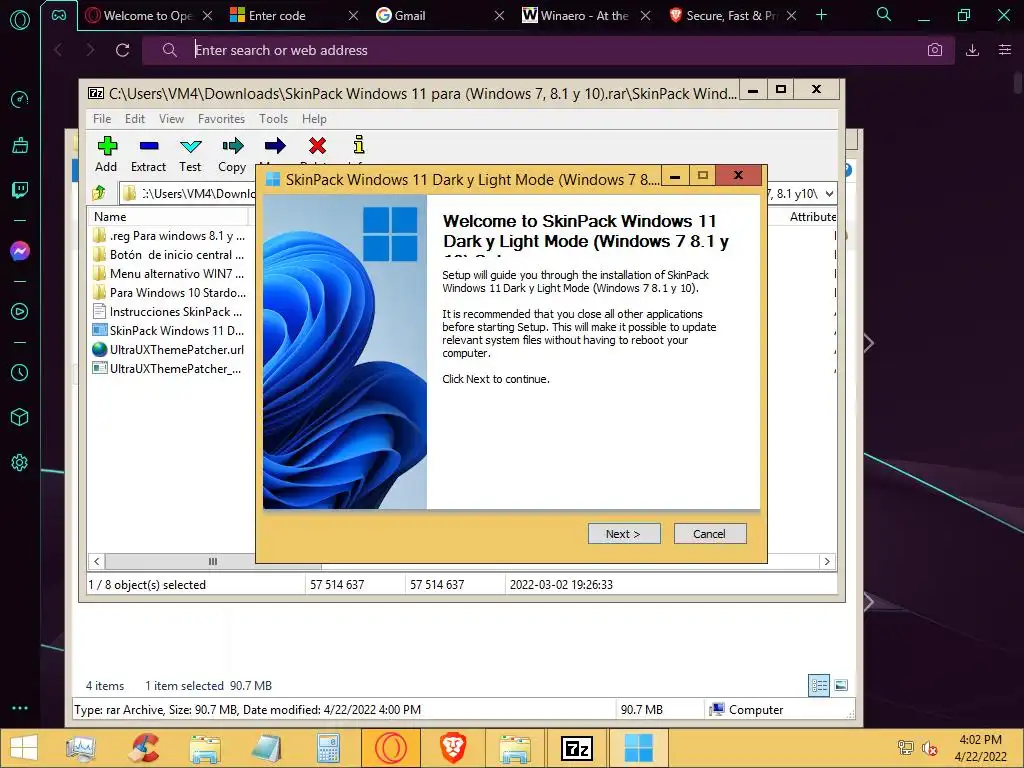Open GX Corner gamepad icon

59,16
